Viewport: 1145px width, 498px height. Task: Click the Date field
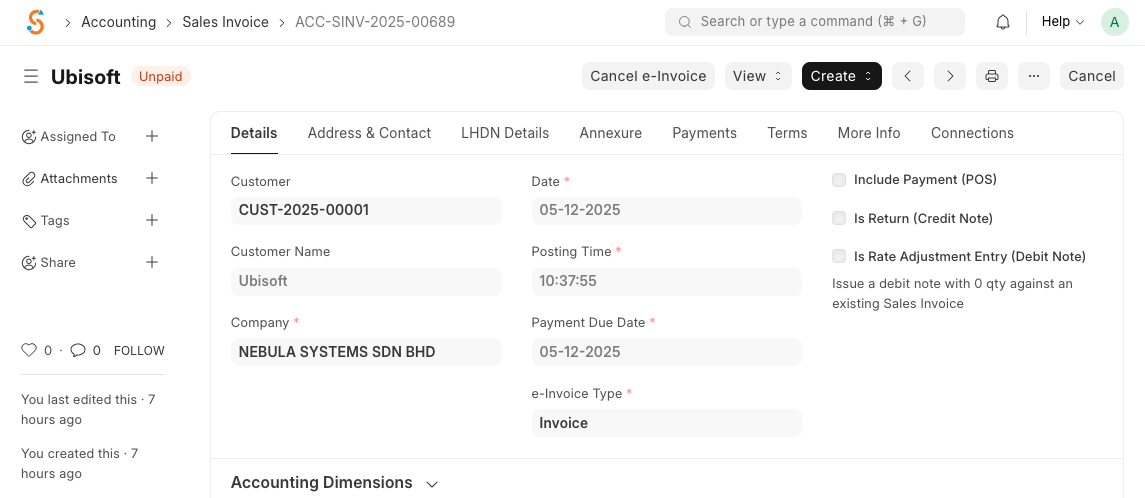[x=666, y=210]
